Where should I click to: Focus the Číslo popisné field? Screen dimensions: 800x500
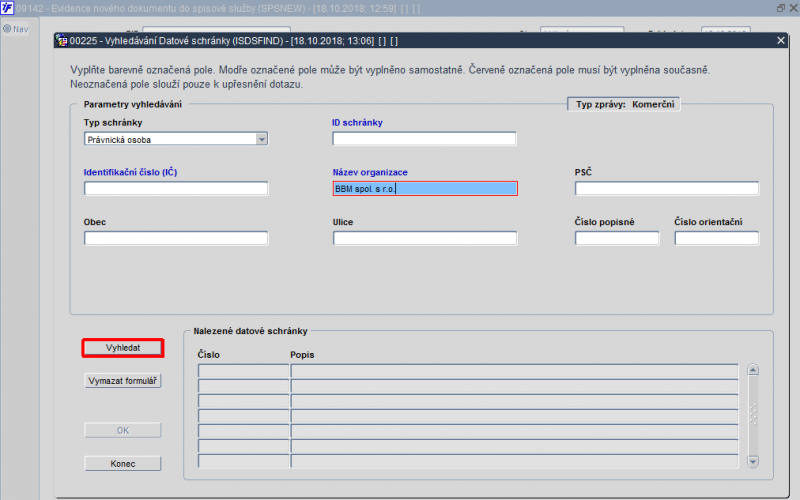point(617,238)
